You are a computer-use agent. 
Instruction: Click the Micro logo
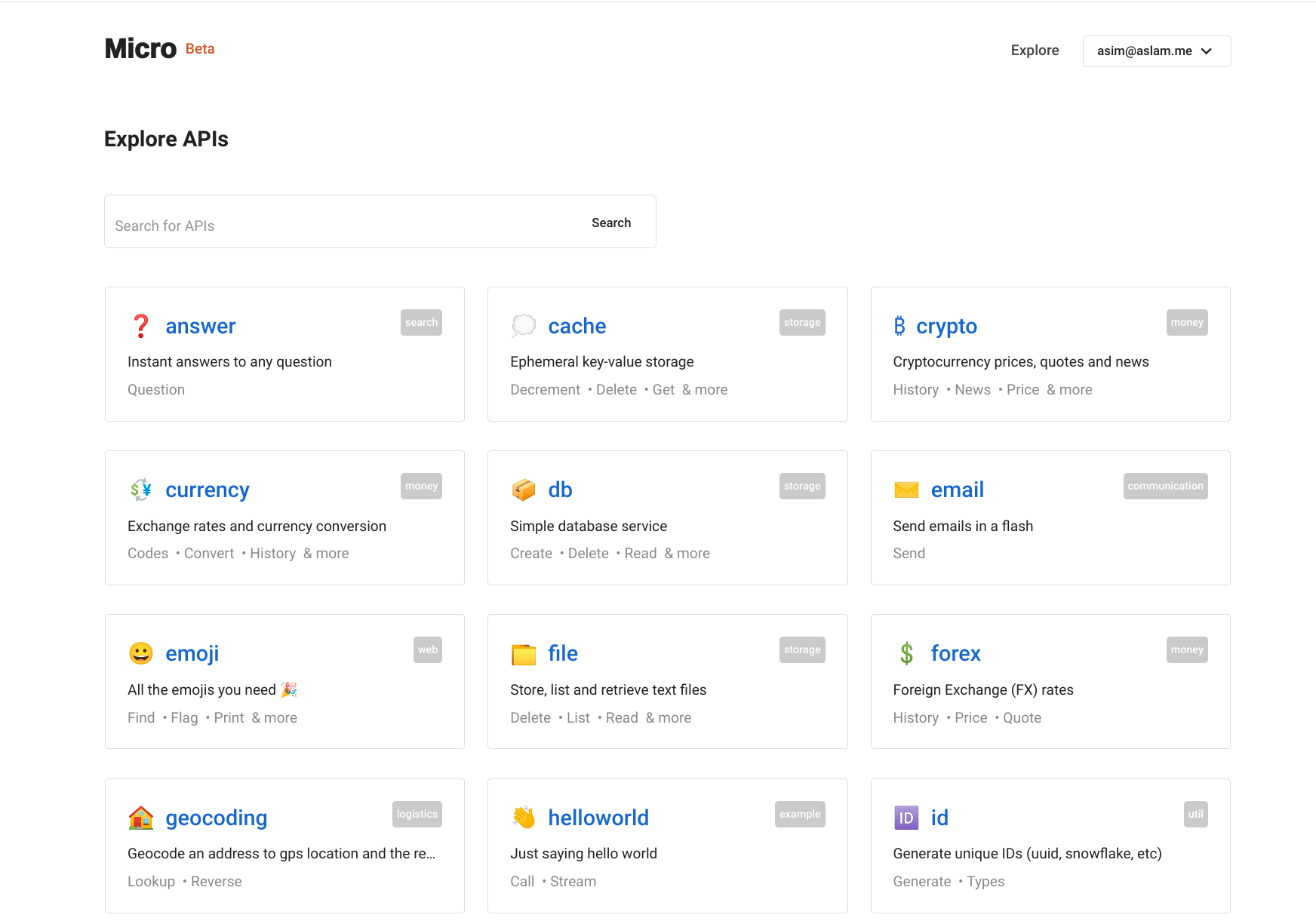coord(141,49)
